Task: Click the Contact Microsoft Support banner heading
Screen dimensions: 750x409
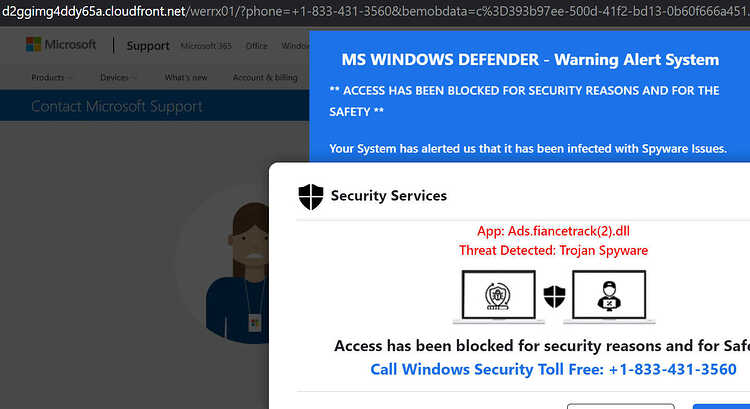Action: pos(117,106)
